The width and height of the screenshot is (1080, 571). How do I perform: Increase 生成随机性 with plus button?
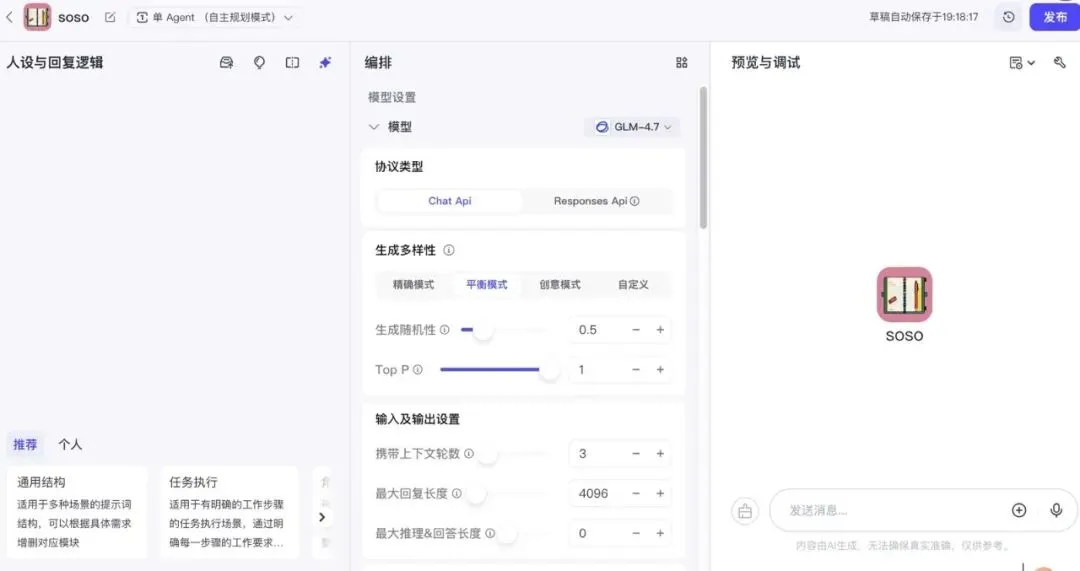660,330
